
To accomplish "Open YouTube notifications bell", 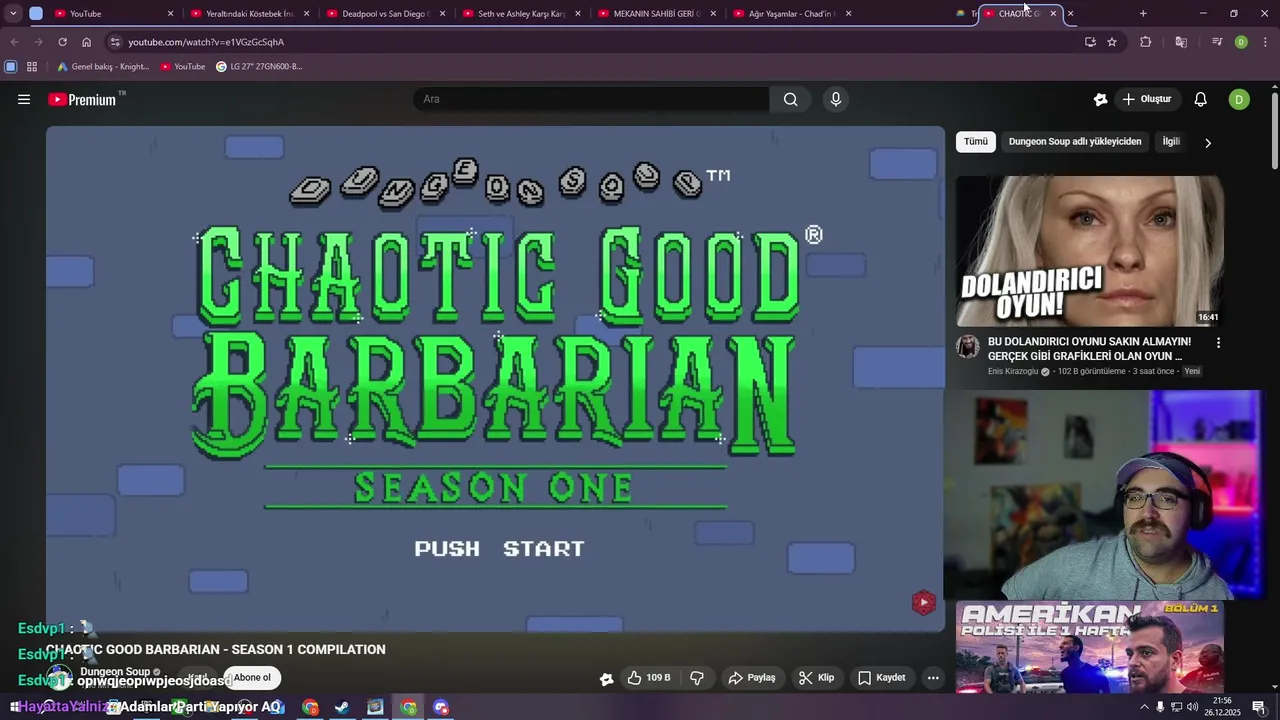I will coord(1201,99).
